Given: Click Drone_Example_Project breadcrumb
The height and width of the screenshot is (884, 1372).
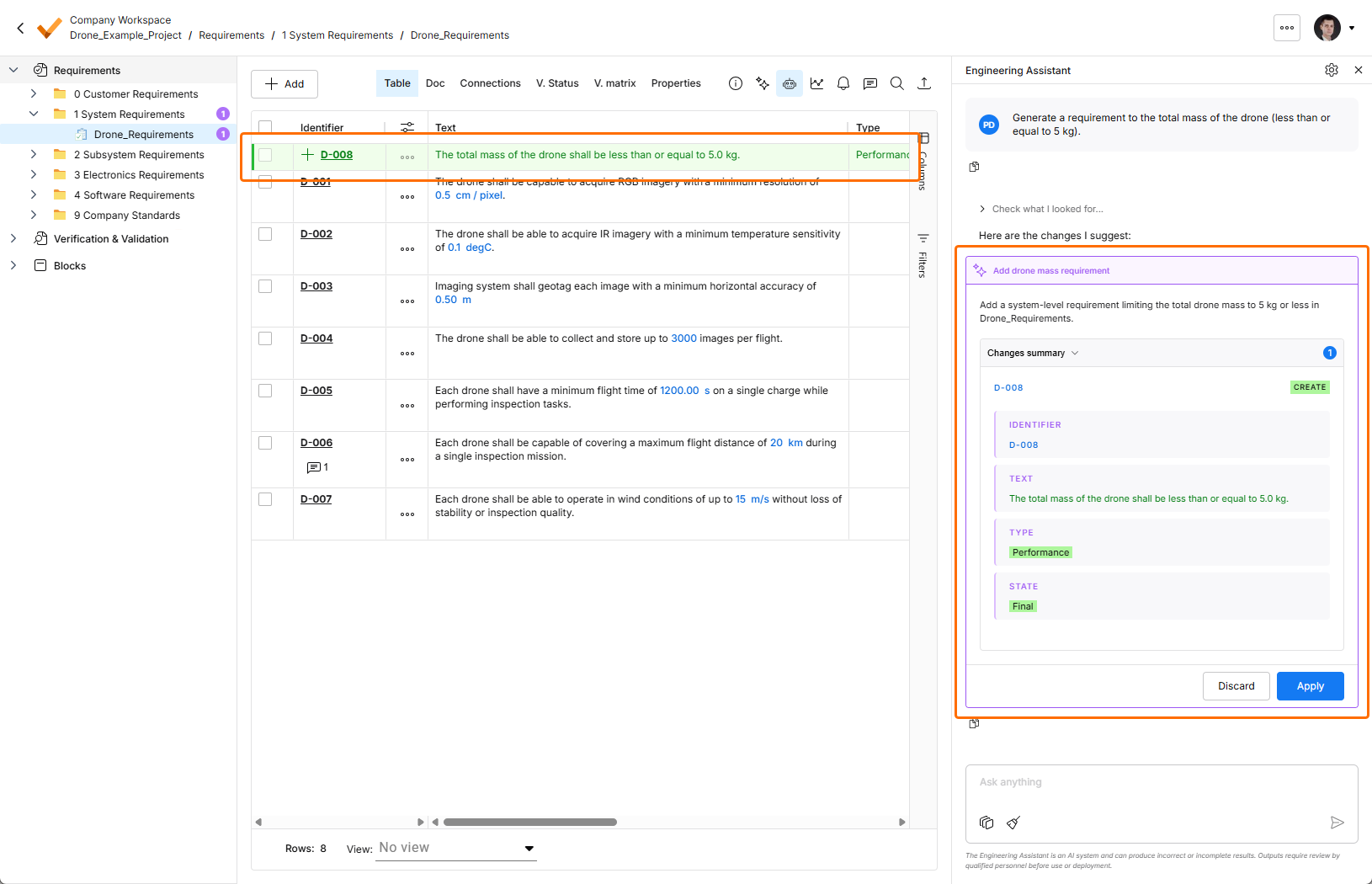Looking at the screenshot, I should coord(125,35).
